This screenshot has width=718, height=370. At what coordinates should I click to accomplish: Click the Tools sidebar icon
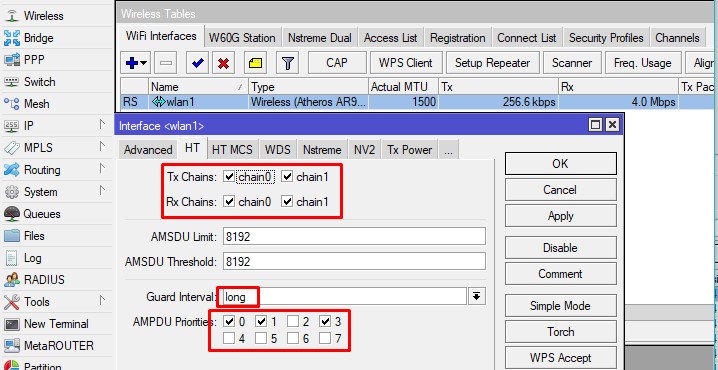click(11, 302)
